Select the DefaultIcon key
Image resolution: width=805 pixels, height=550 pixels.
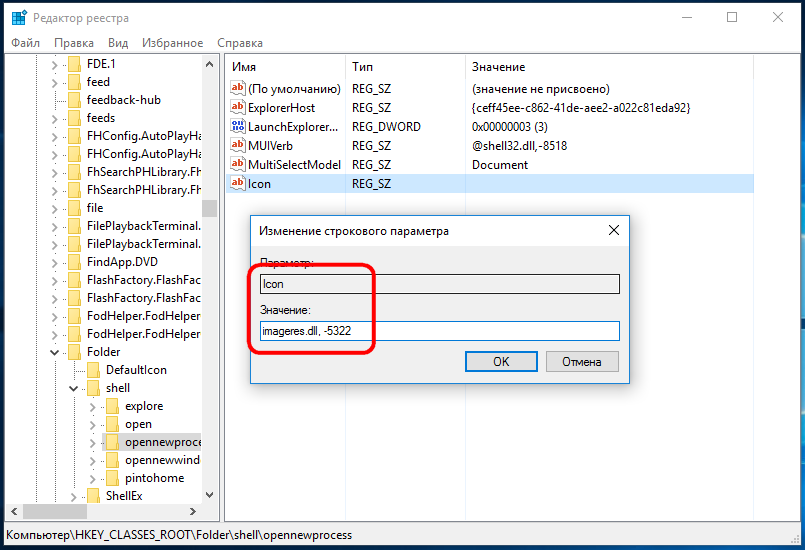[x=136, y=370]
